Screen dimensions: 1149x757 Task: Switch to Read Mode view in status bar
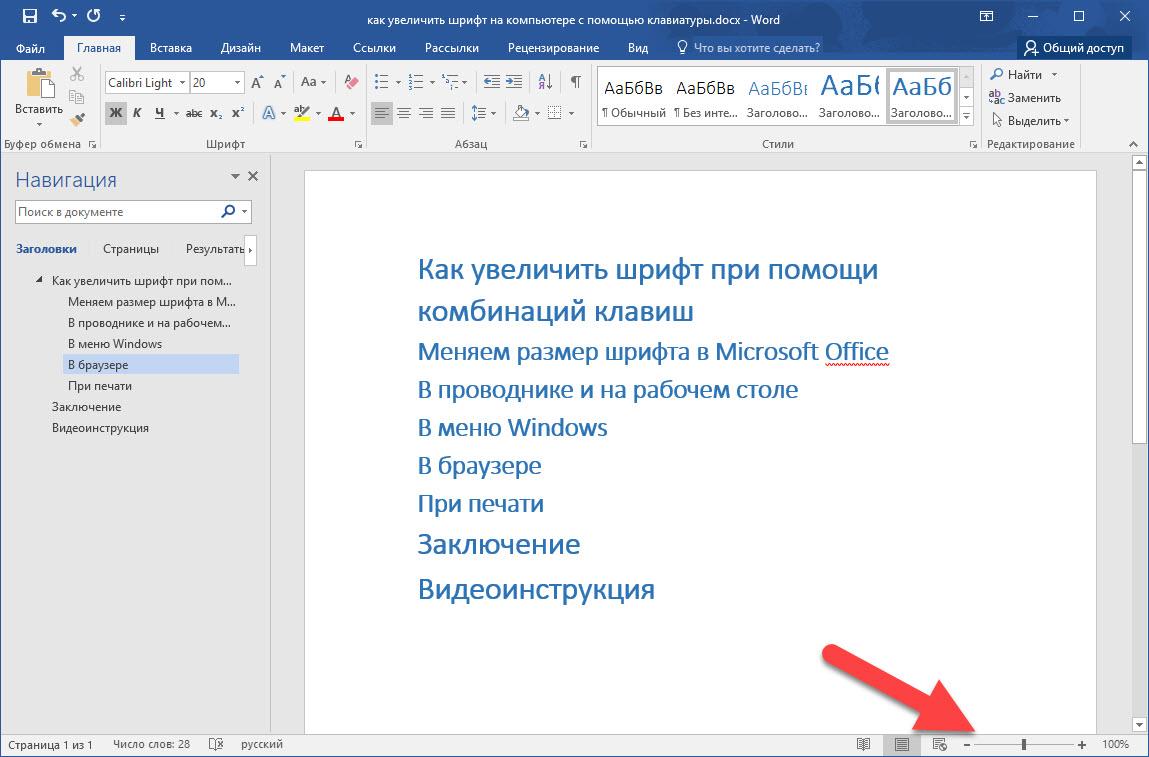(864, 745)
